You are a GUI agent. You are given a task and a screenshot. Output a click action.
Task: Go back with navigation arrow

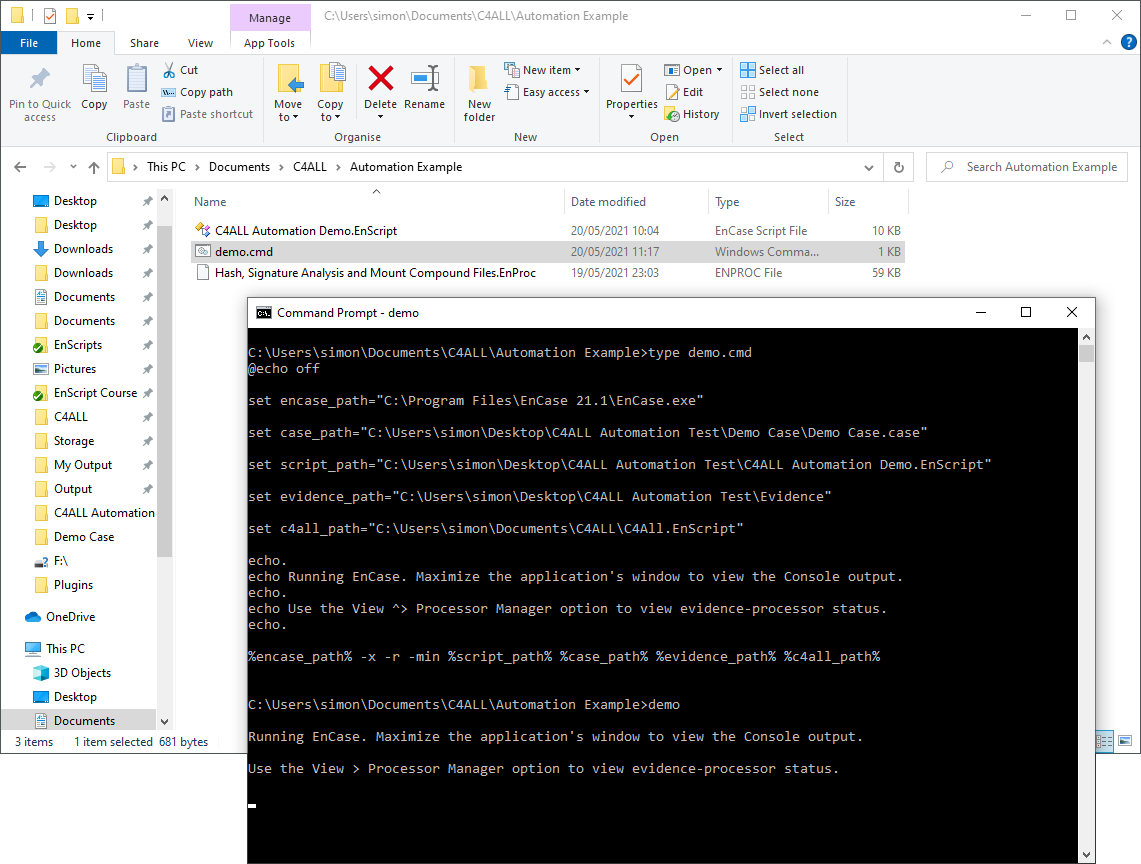pyautogui.click(x=20, y=167)
